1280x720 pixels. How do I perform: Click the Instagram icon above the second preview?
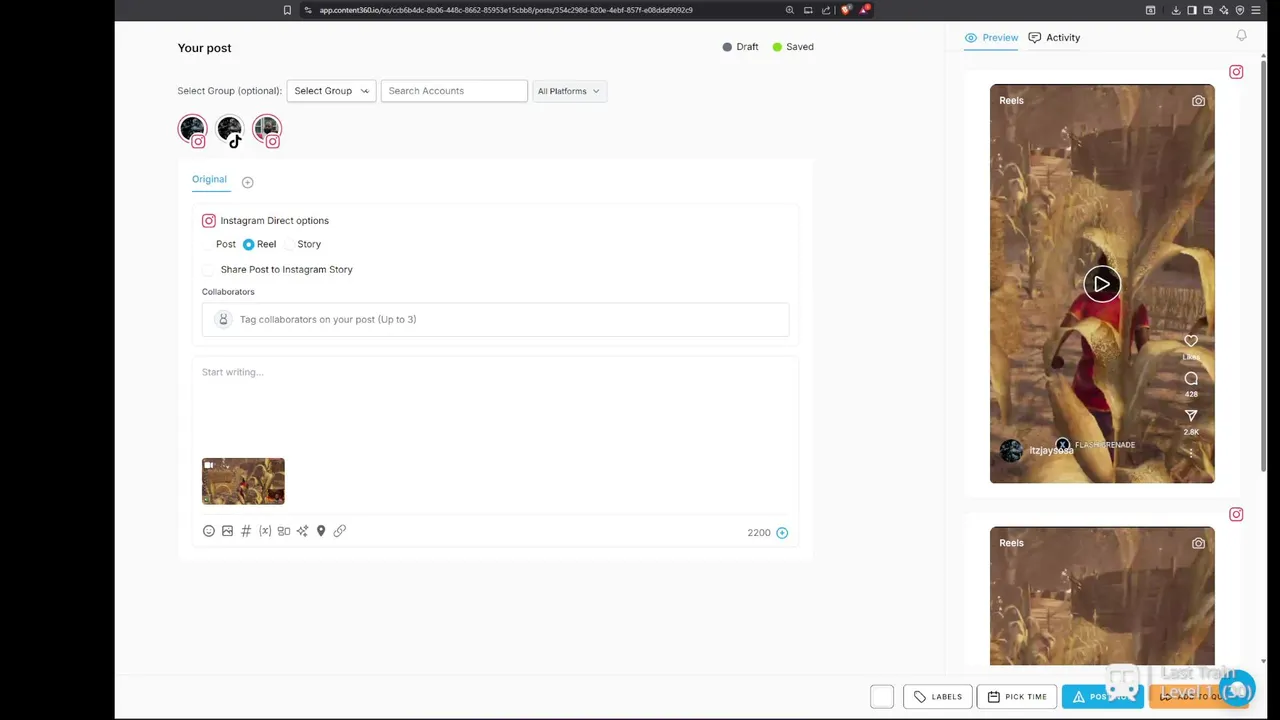1236,514
